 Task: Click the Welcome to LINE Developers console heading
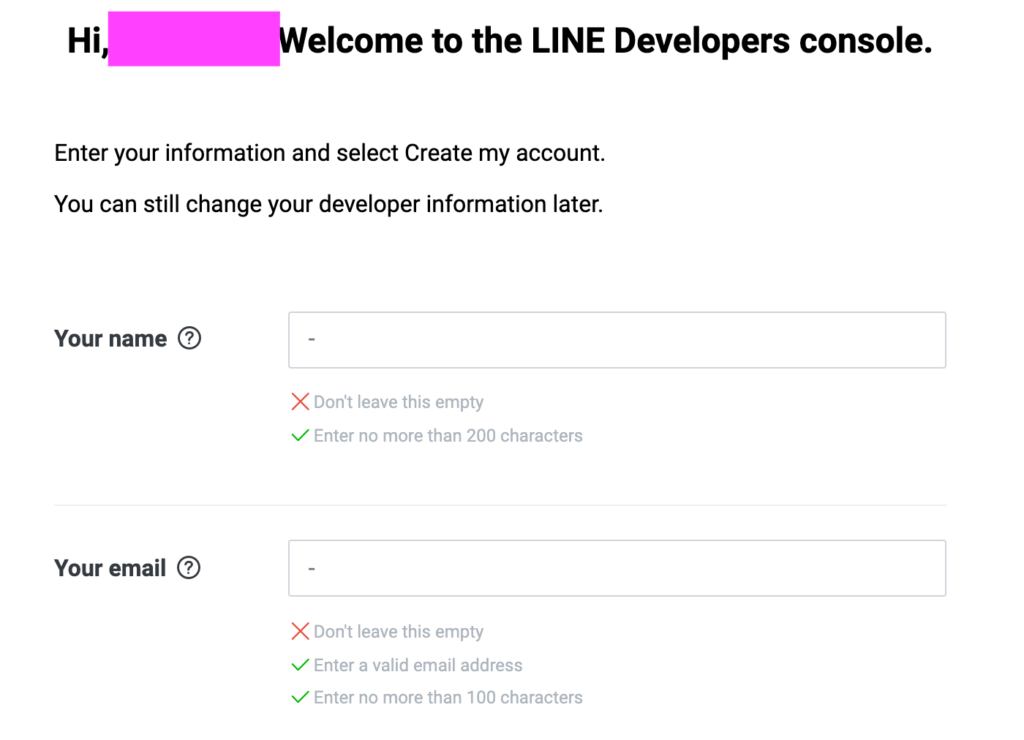[605, 41]
